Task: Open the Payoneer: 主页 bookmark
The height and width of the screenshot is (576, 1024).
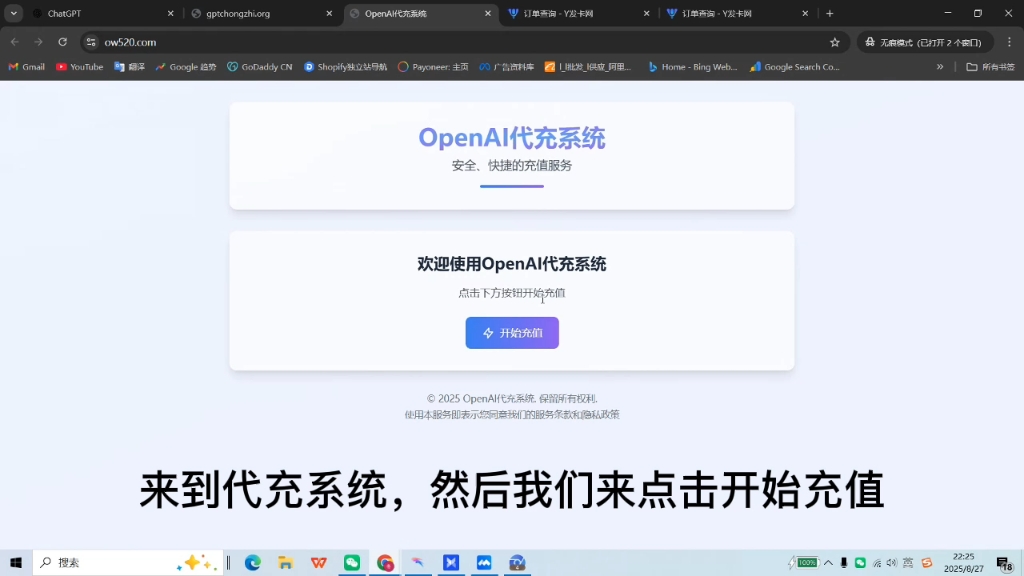Action: [x=433, y=67]
